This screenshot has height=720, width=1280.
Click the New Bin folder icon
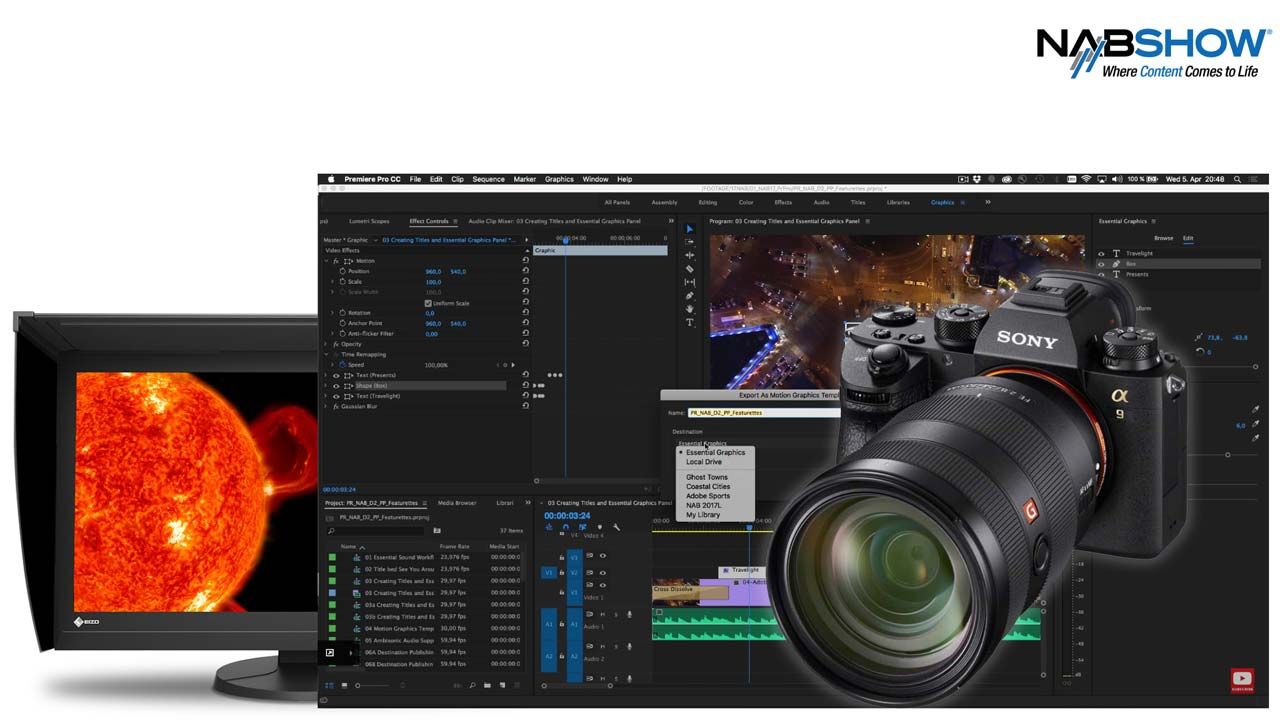487,685
